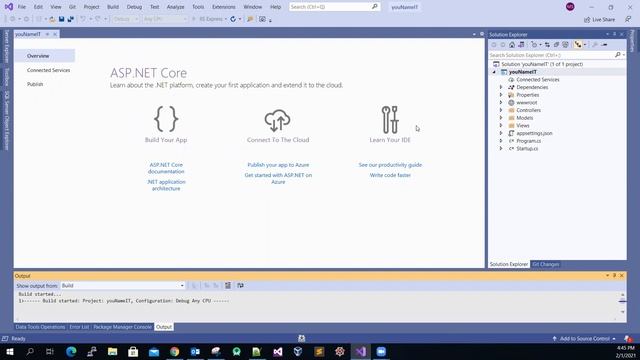The width and height of the screenshot is (640, 360).
Task: Open Microsoft Edge from the taskbar
Action: [x=71, y=351]
